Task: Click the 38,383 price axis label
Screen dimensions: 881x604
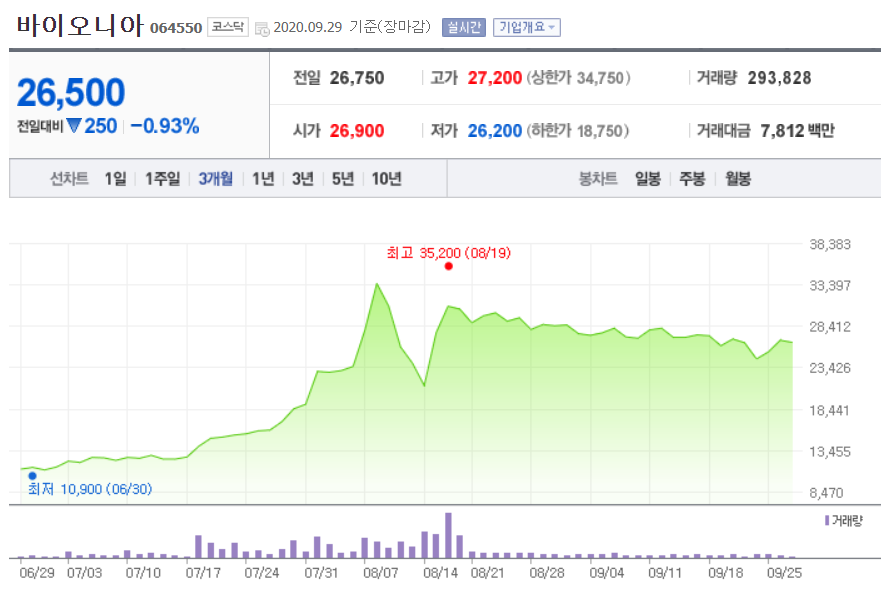Action: [x=830, y=244]
